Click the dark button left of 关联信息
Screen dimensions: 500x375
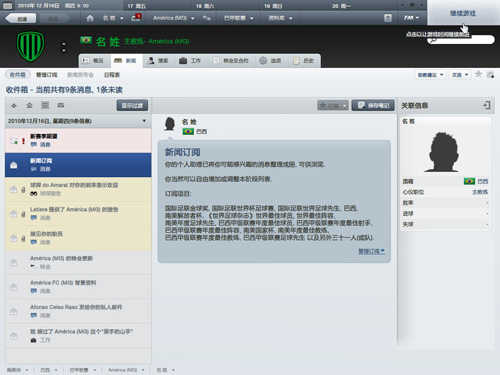pos(373,106)
